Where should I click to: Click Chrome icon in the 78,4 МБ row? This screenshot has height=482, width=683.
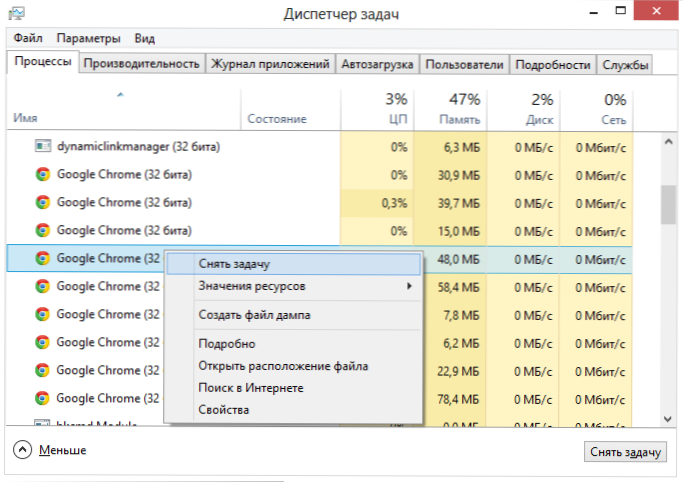pos(43,398)
